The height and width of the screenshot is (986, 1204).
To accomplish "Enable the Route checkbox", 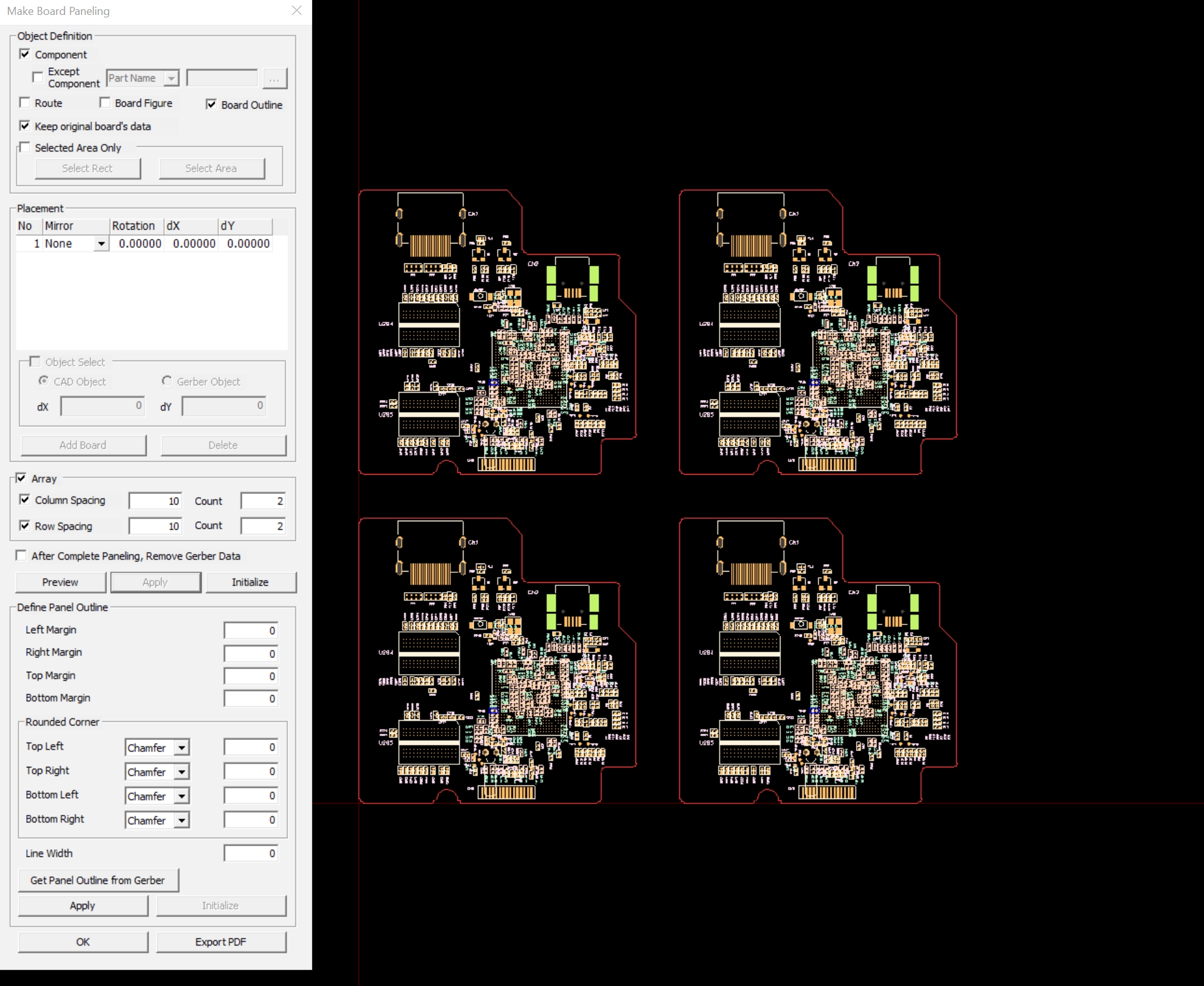I will 25,102.
